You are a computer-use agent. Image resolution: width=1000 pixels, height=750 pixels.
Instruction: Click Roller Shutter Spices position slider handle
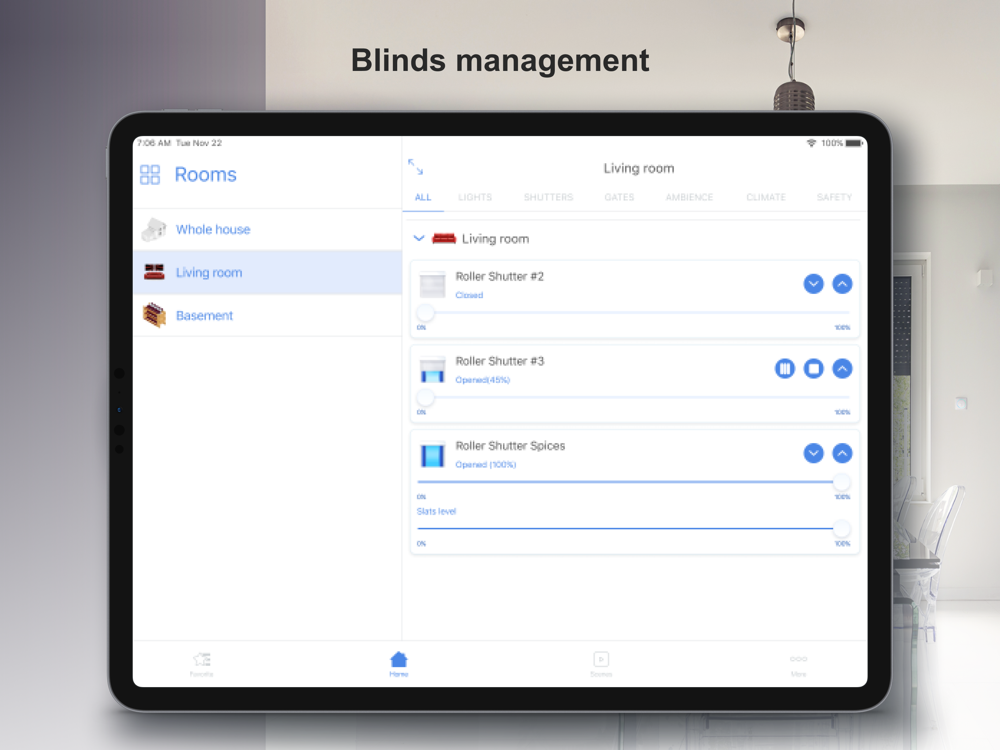tap(842, 482)
